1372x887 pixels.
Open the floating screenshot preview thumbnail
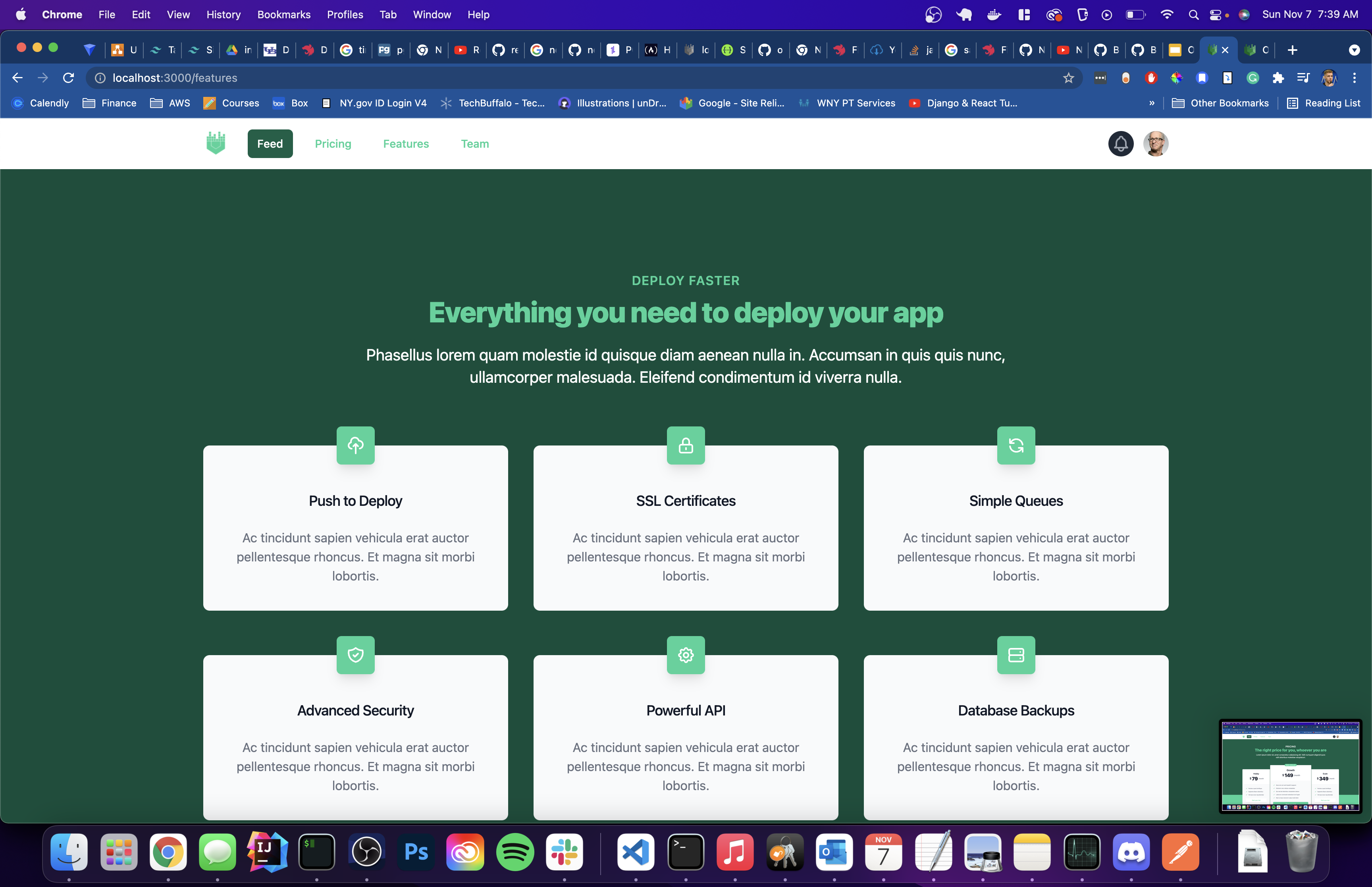coord(1290,766)
